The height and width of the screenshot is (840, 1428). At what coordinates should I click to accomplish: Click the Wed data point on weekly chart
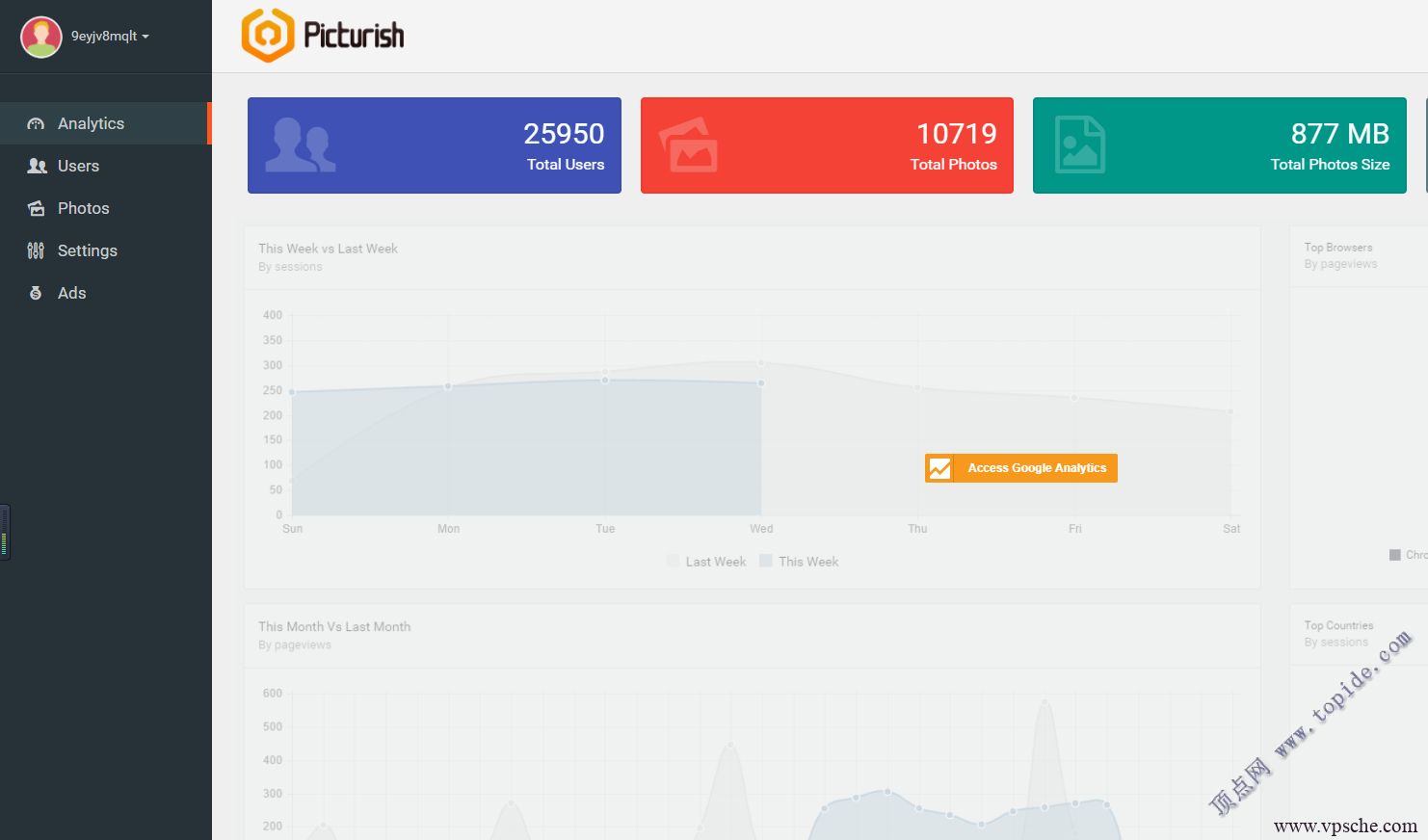pyautogui.click(x=761, y=383)
